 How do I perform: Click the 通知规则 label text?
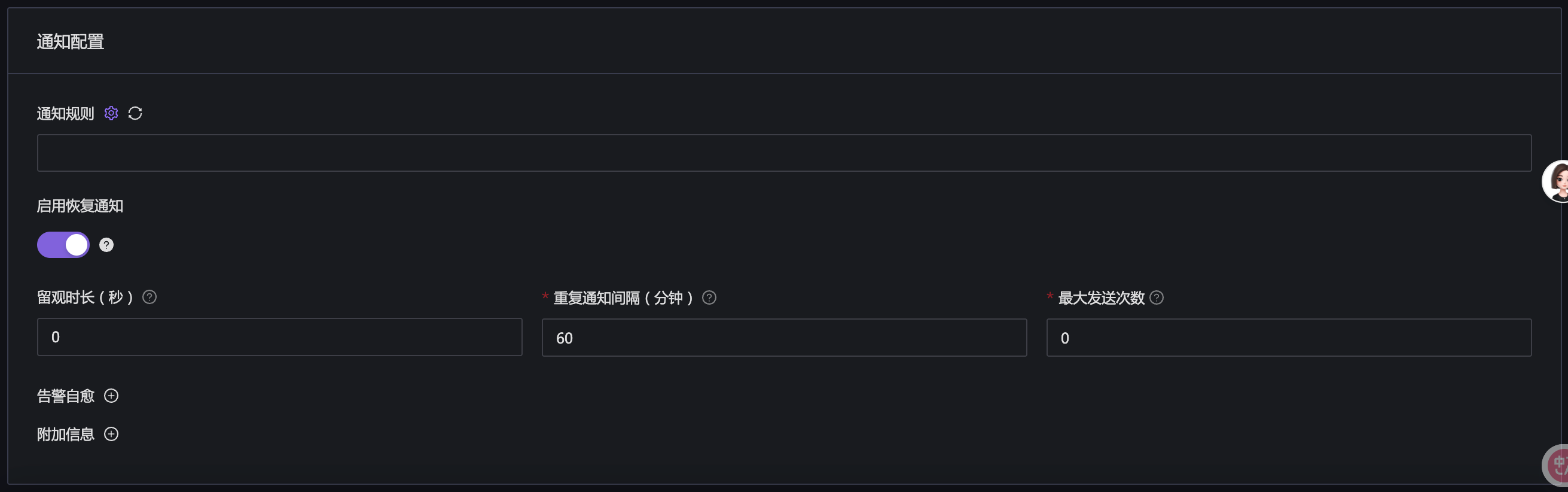pyautogui.click(x=66, y=114)
